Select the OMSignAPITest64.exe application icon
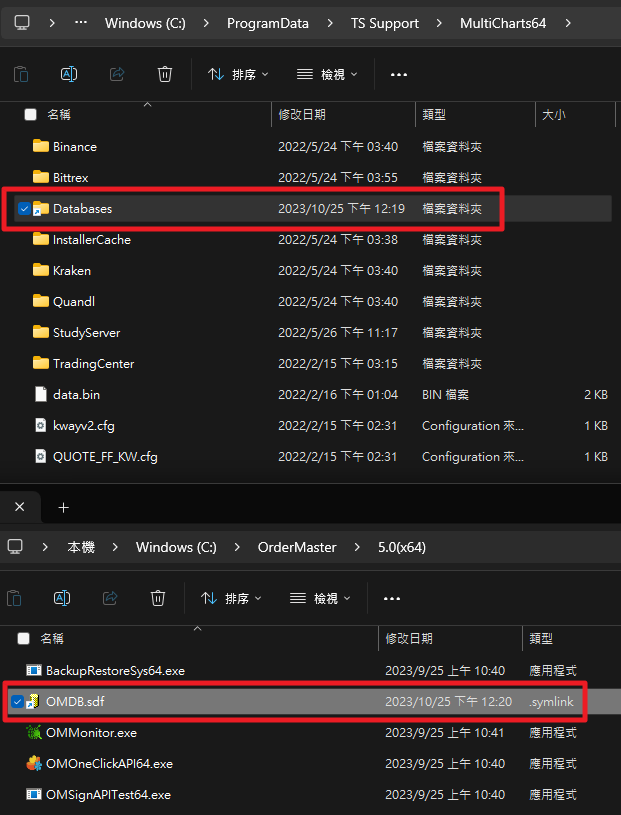Image resolution: width=621 pixels, height=815 pixels. 34,794
